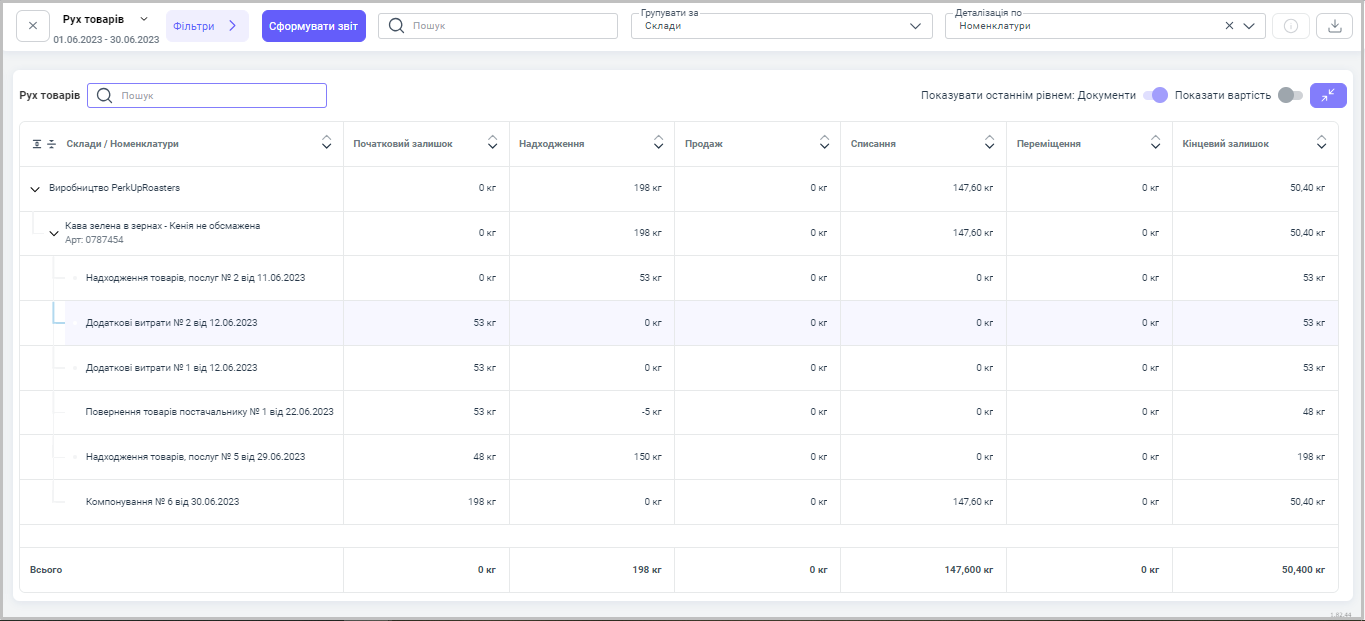Toggle Показувати останнім рівнем: Документи switch
Viewport: 1365px width, 621px height.
pyautogui.click(x=1155, y=95)
